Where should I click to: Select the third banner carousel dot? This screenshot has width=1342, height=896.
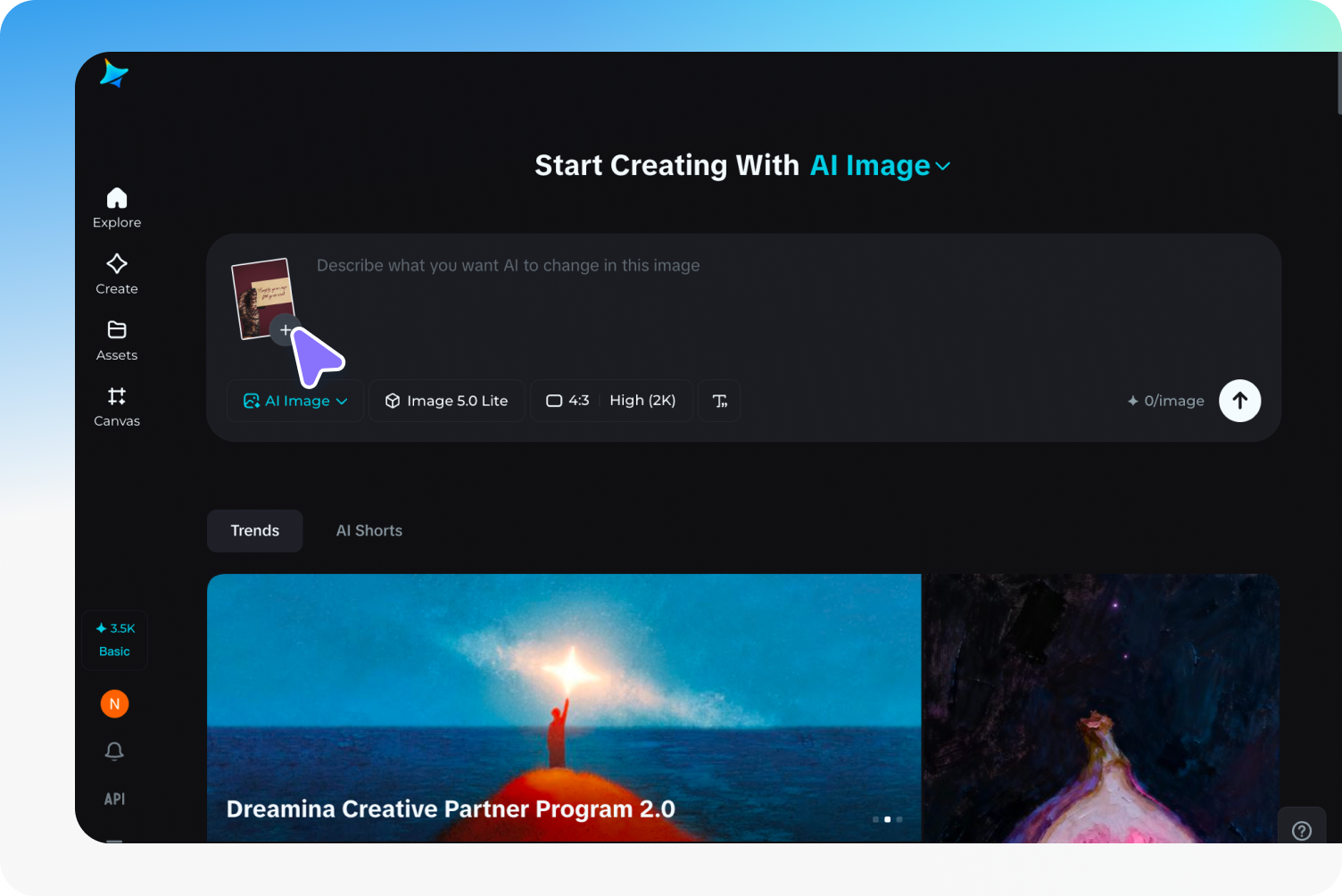pos(899,819)
